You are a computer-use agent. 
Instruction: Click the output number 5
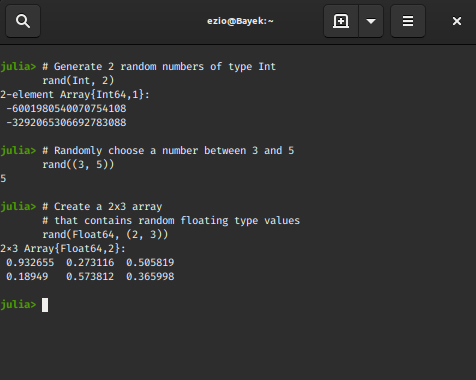3,178
